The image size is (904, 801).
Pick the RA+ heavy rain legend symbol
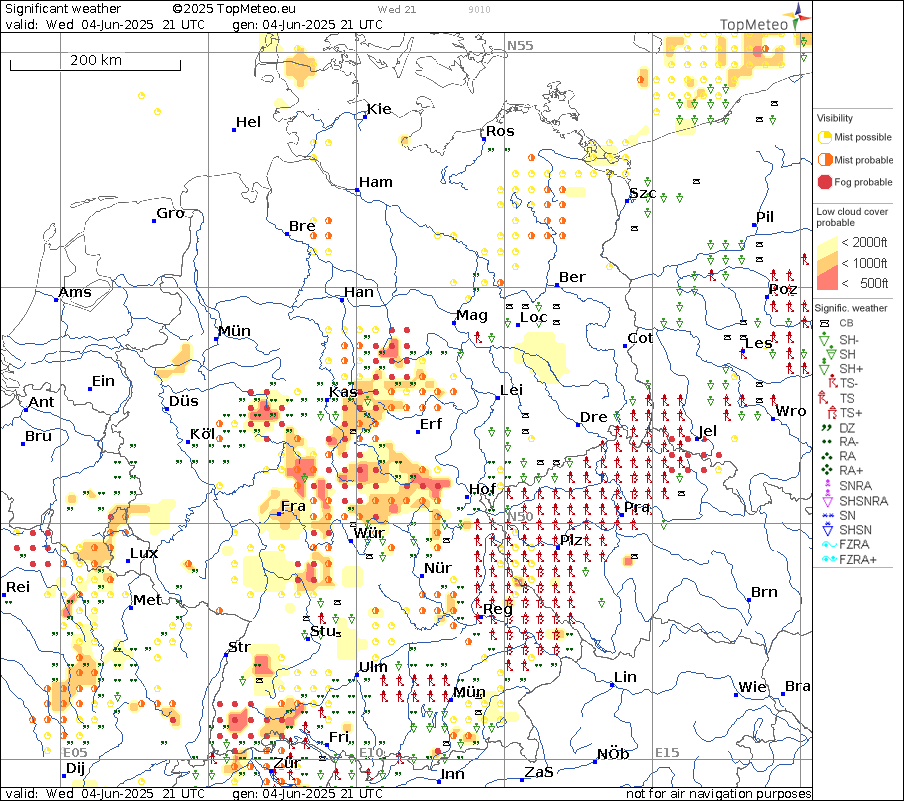827,470
